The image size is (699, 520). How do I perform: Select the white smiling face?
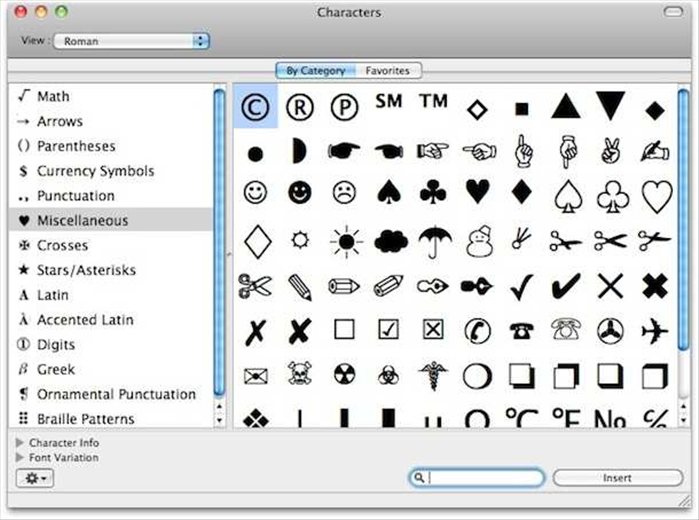click(255, 193)
